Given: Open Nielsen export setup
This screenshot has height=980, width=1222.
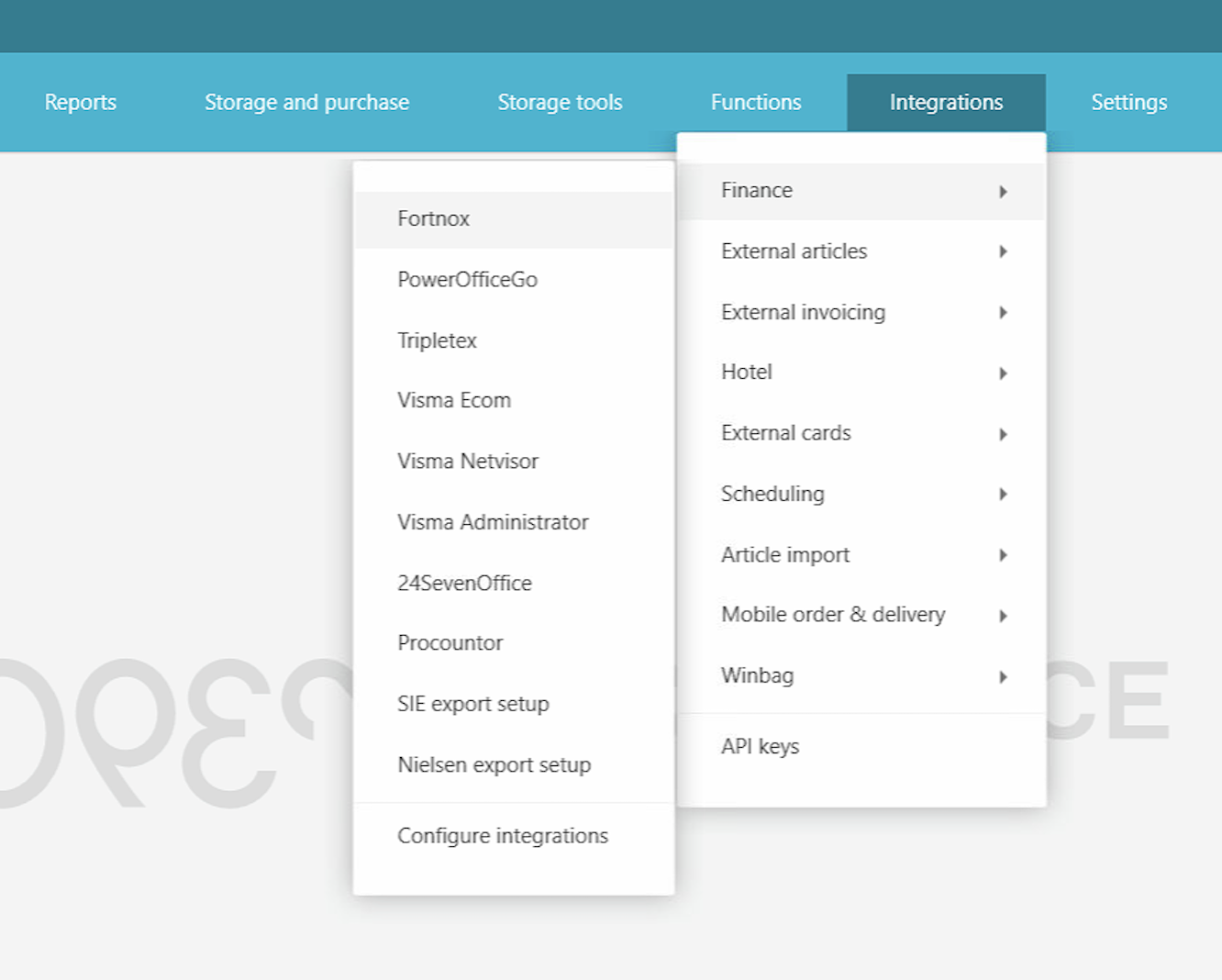Looking at the screenshot, I should [x=494, y=765].
